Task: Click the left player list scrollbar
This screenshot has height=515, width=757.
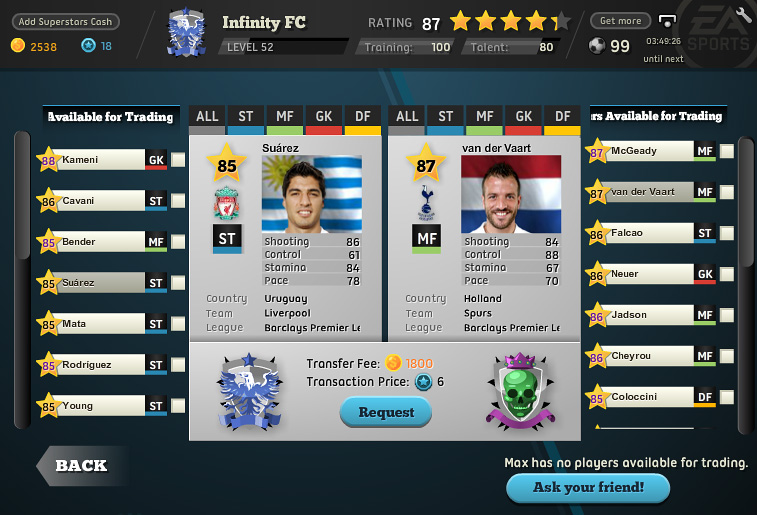Action: tap(22, 280)
